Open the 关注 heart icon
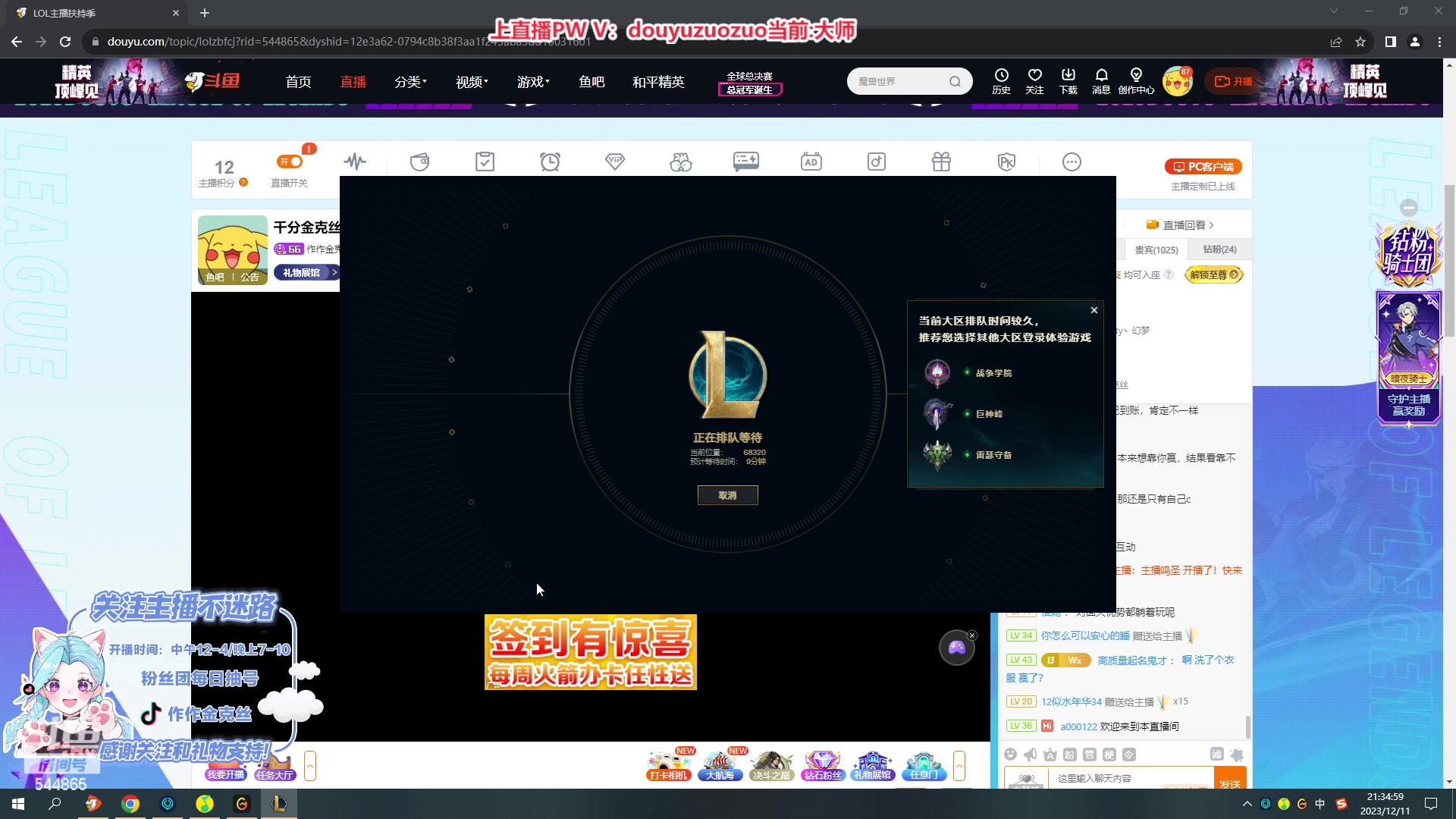Viewport: 1456px width, 819px height. click(1035, 80)
